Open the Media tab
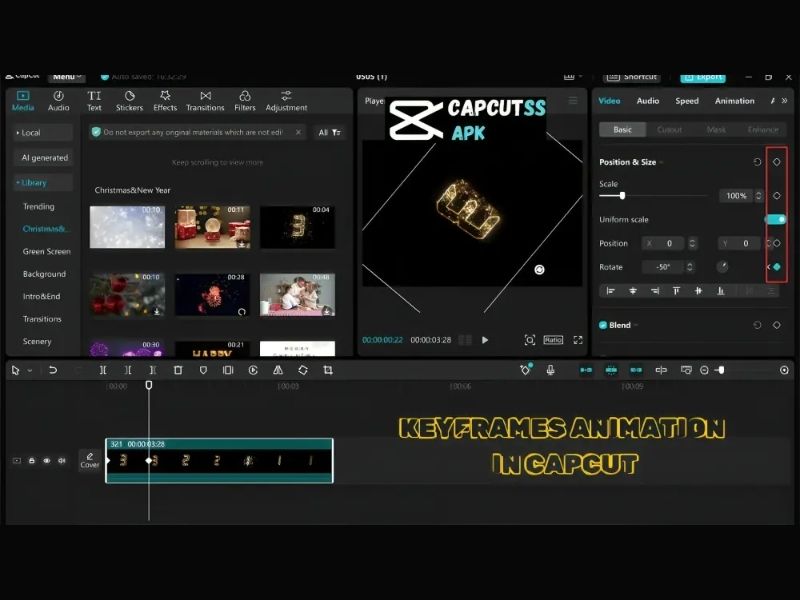 coord(23,101)
